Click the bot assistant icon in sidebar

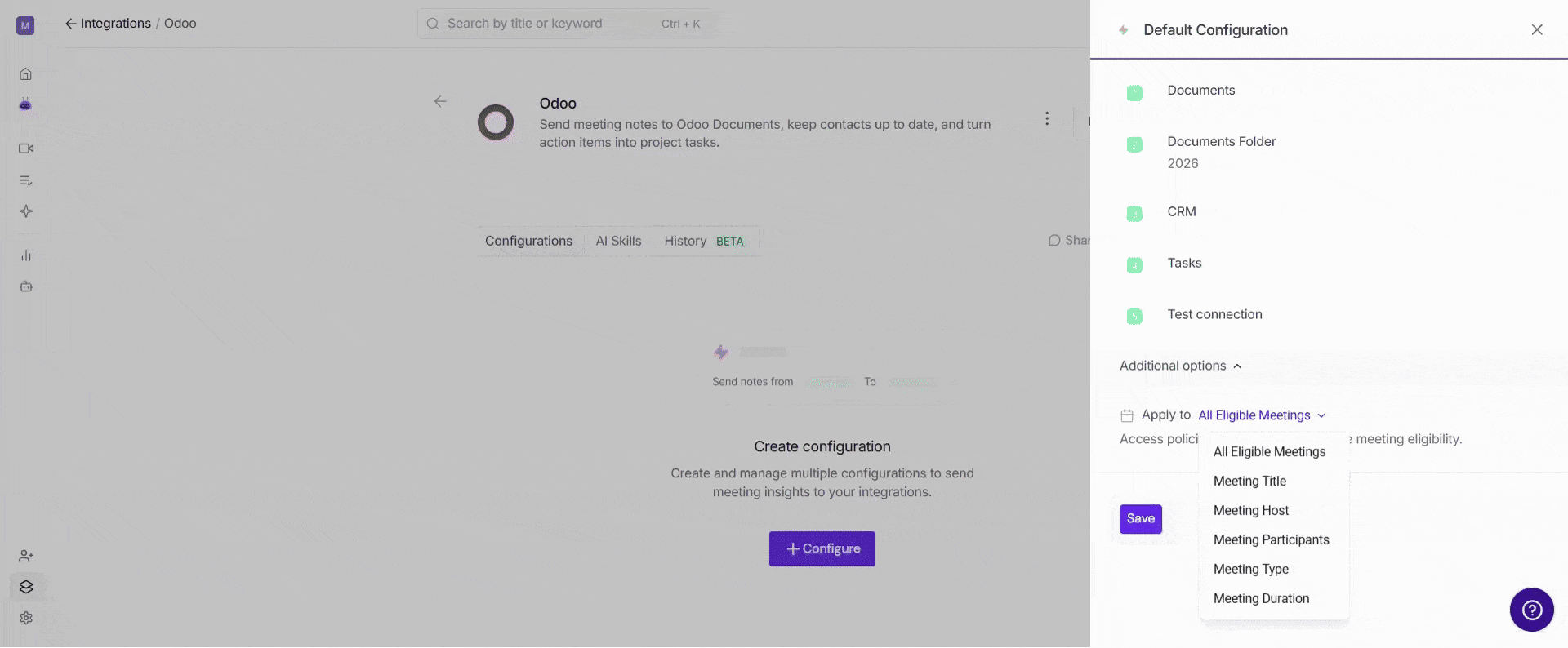click(25, 104)
